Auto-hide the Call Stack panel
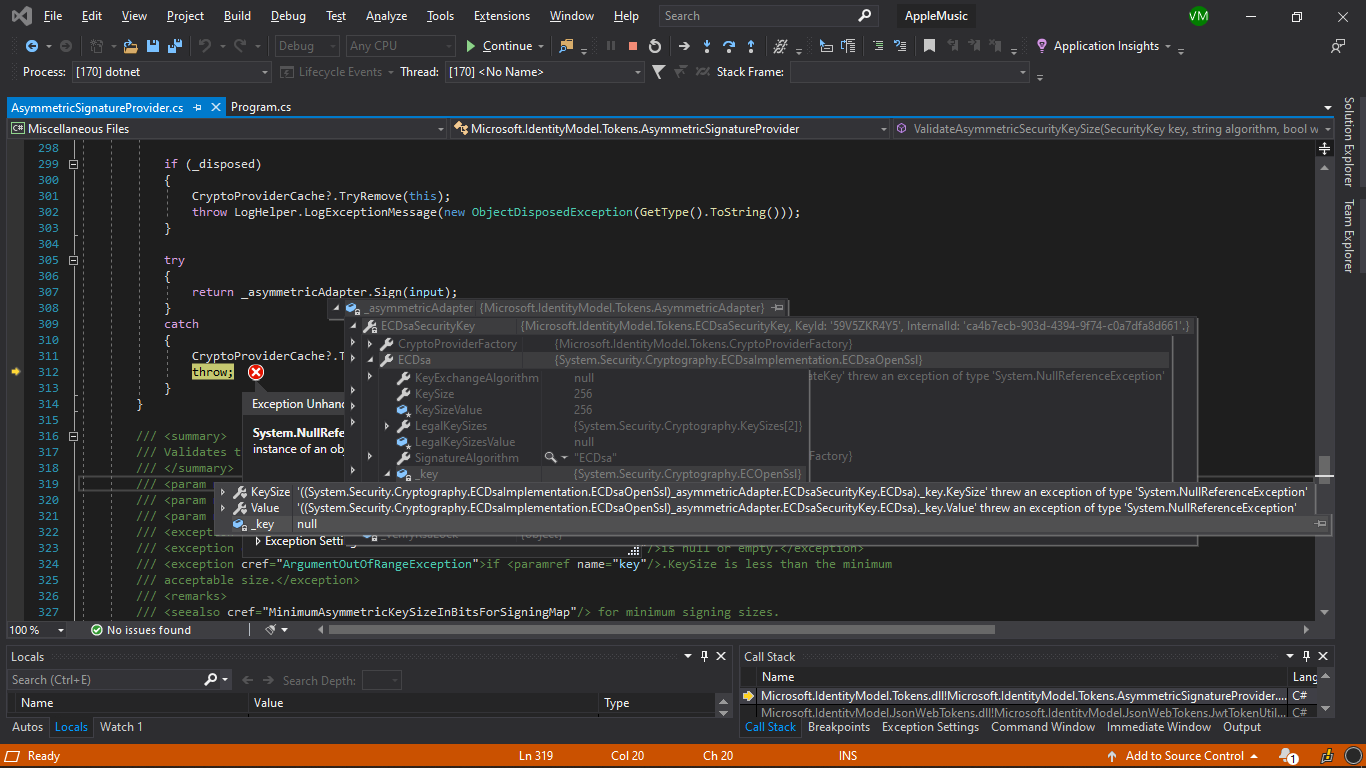The width and height of the screenshot is (1366, 768). pos(1308,656)
